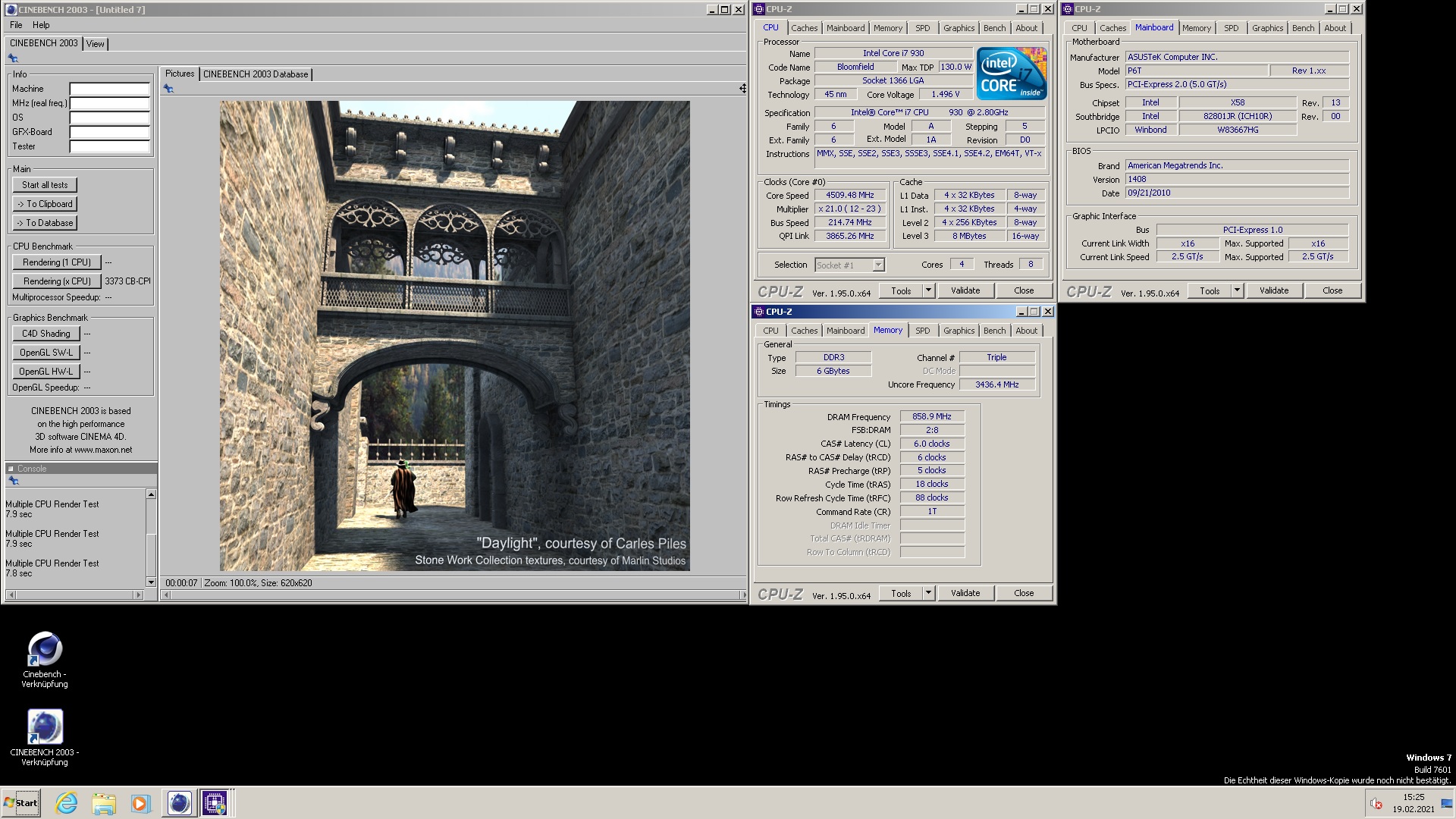Click the pin icon below CINEBENCH 2003 tab

point(13,58)
